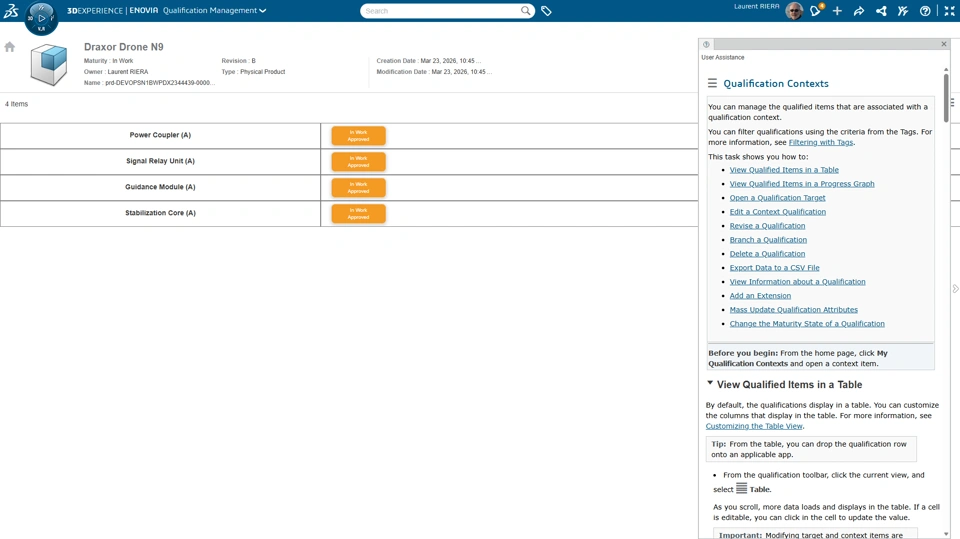
Task: Open Laurent RIERA's profile avatar
Action: 794,11
